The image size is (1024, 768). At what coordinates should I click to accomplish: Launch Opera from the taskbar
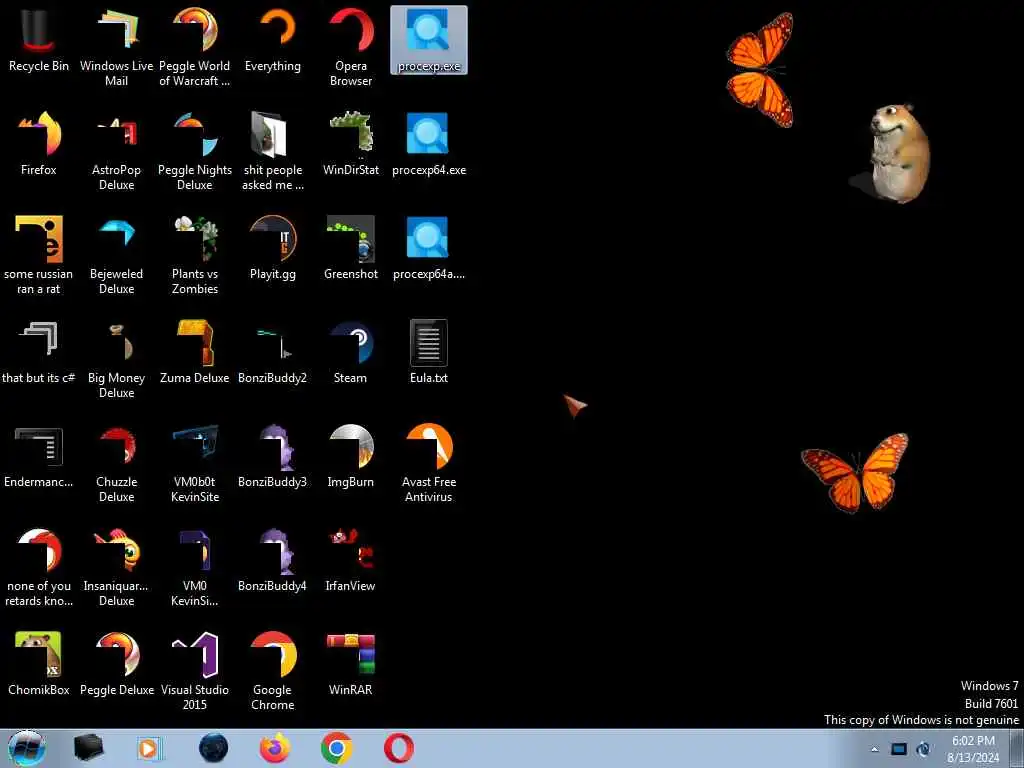click(398, 748)
